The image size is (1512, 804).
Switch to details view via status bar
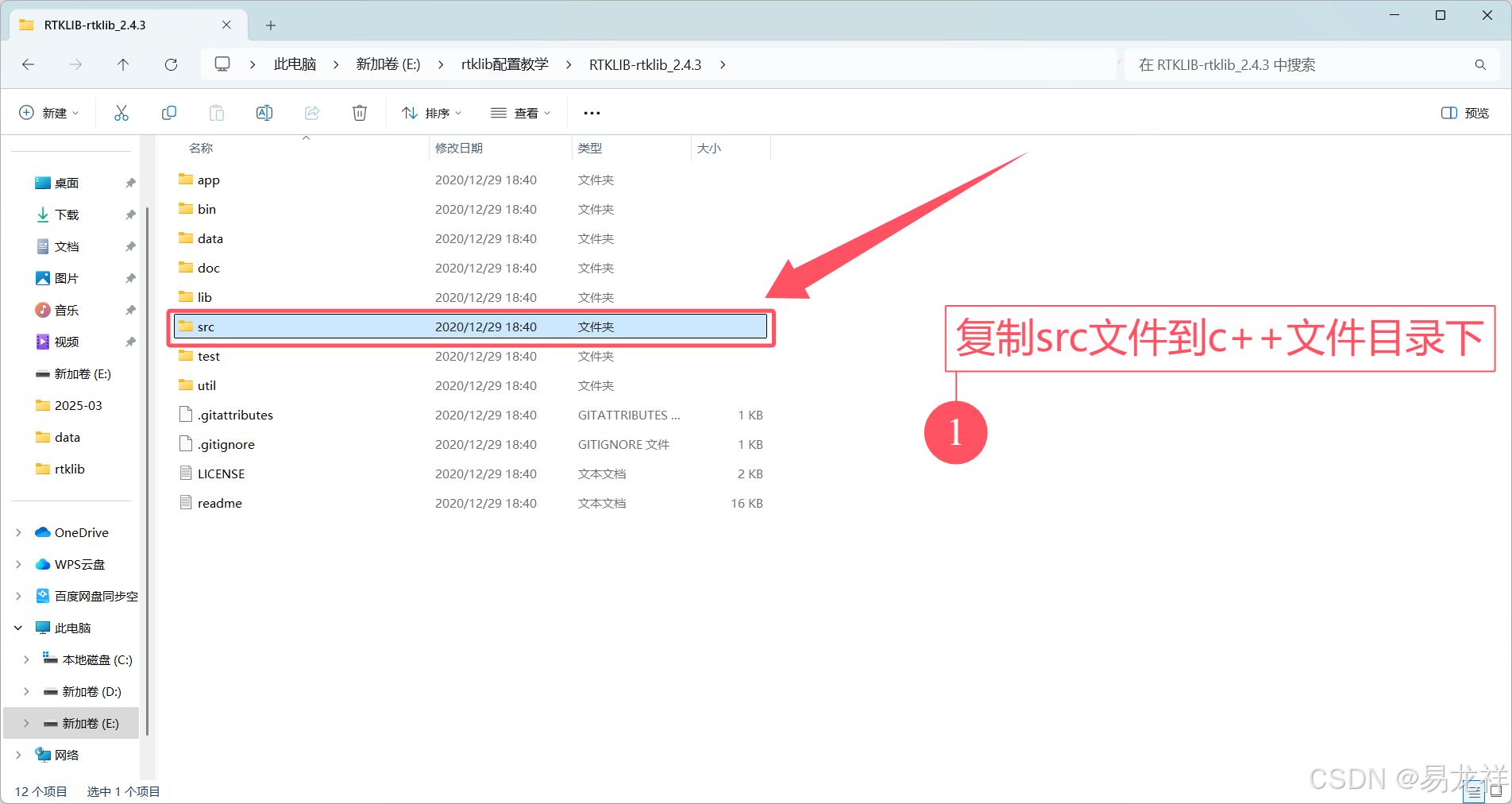click(x=1473, y=790)
